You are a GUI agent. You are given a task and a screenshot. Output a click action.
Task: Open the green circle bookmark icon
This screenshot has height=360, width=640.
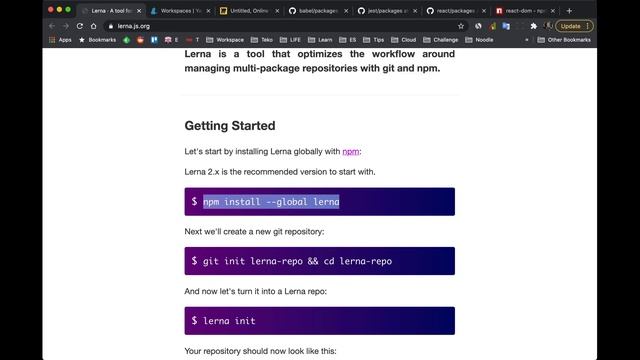point(127,40)
